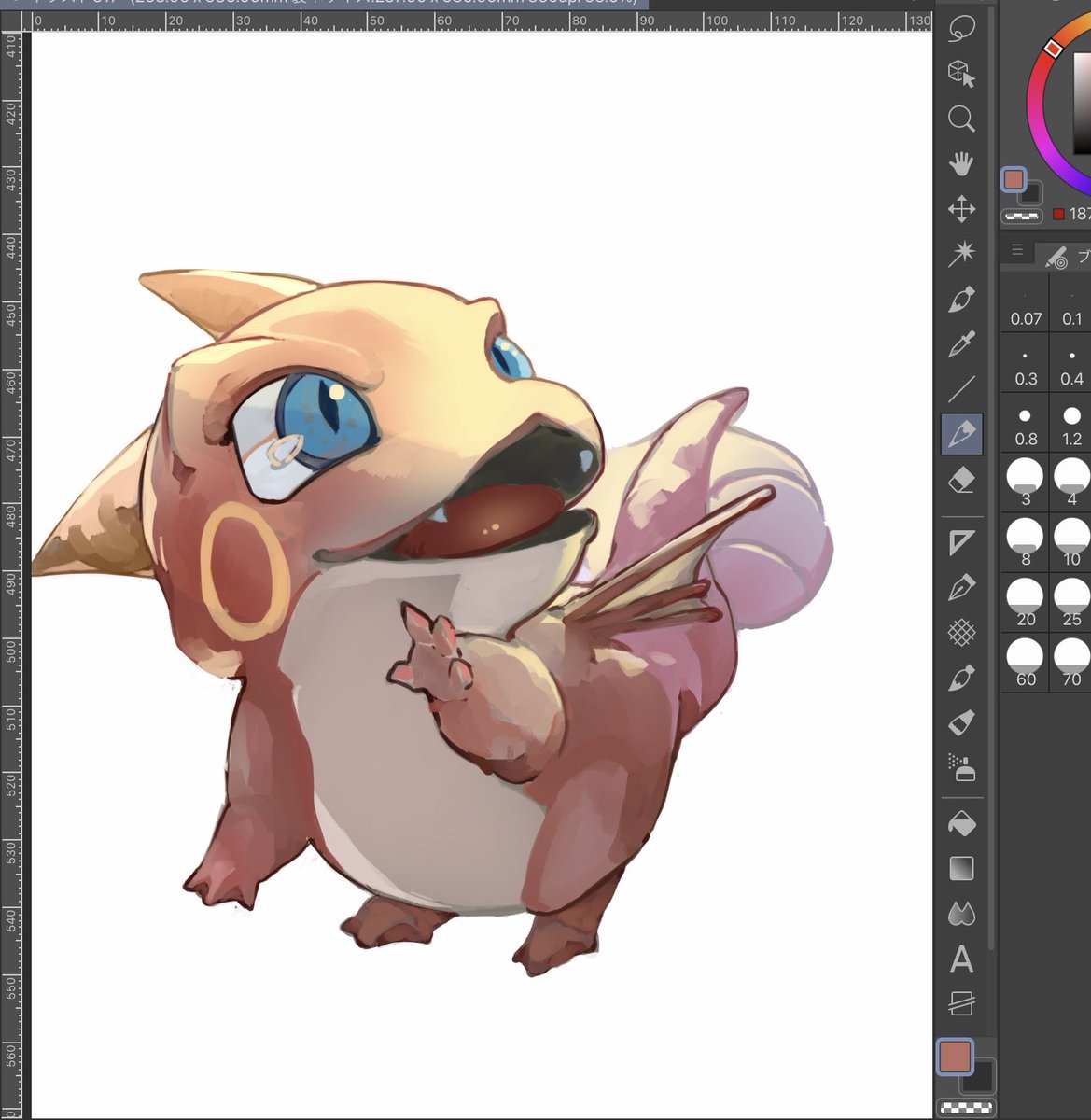The width and height of the screenshot is (1091, 1120).
Task: Choose the pen nib tool above decoration
Action: 961,588
